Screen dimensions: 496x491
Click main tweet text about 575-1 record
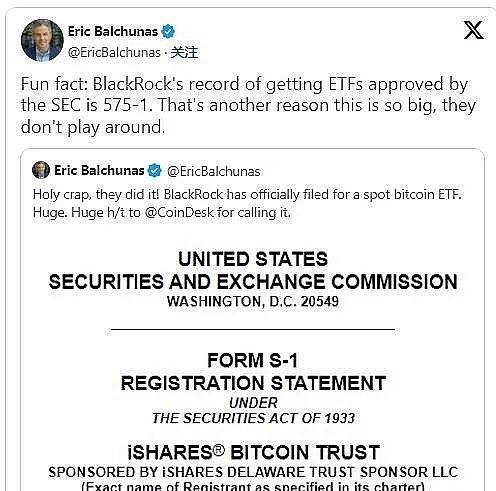click(248, 105)
